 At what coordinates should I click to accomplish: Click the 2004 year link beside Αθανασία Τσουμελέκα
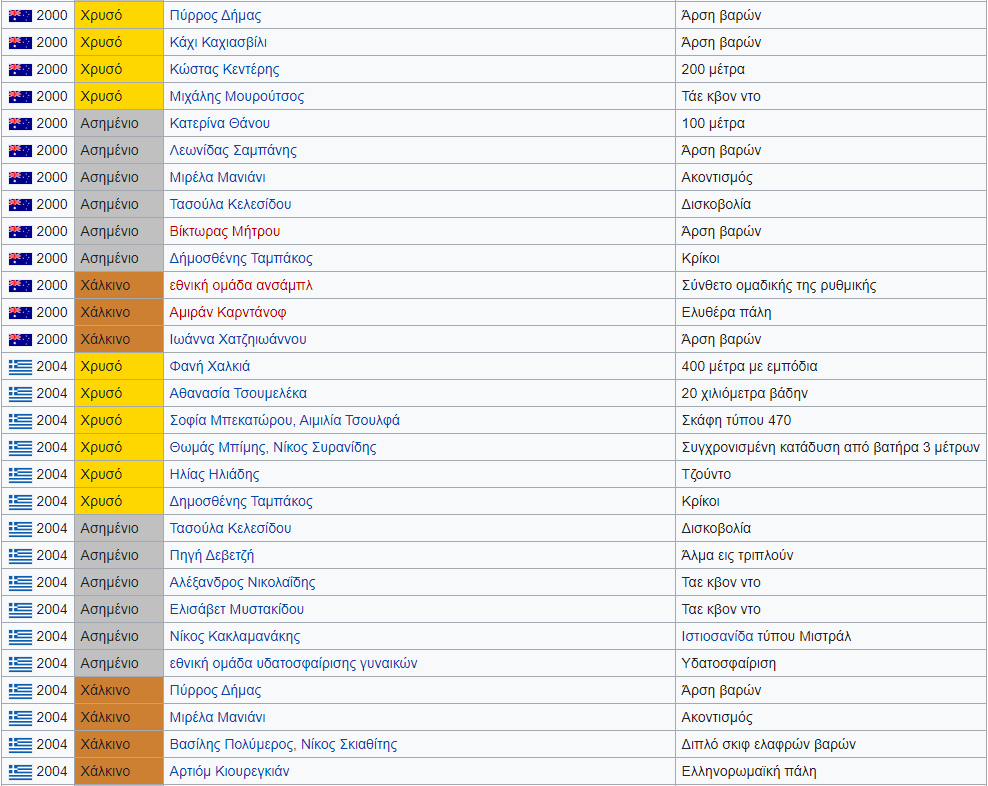pos(52,394)
